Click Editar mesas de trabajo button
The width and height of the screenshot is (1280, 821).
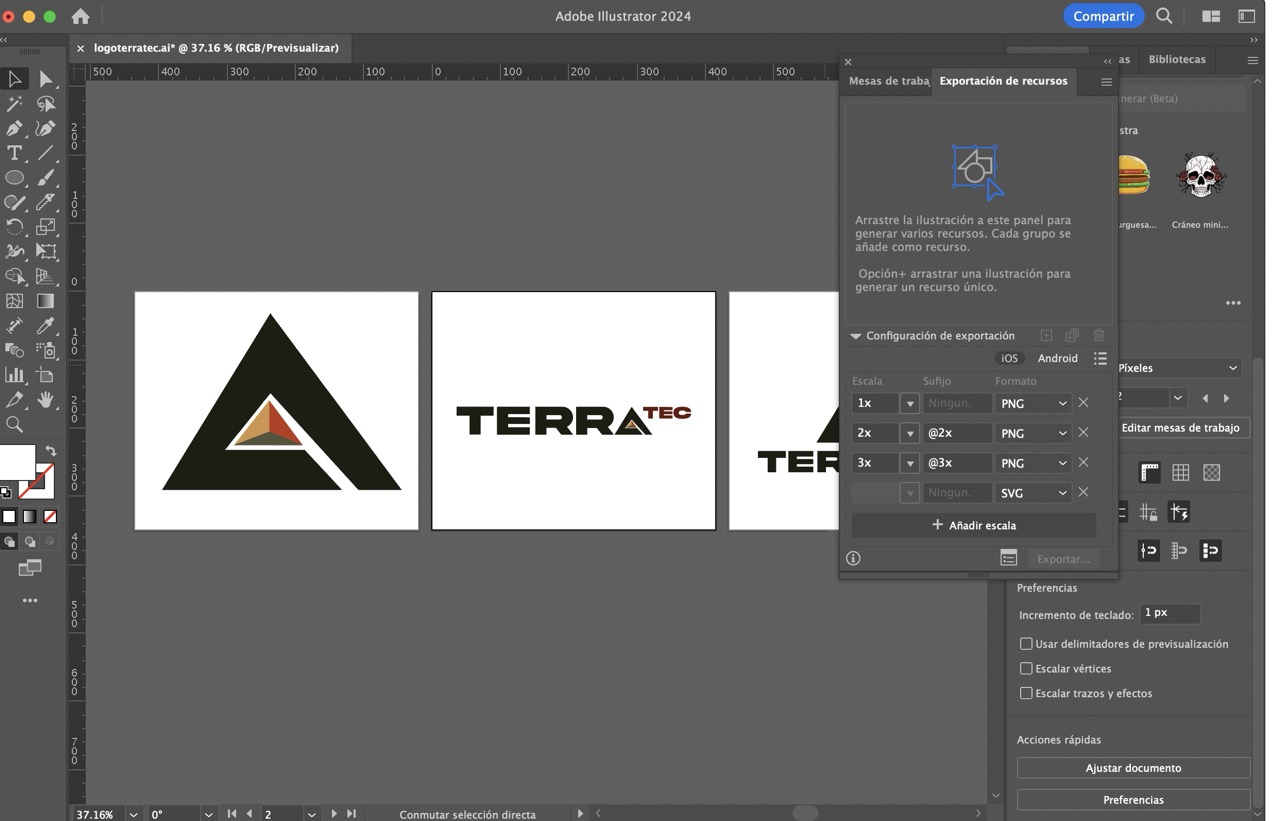click(1180, 427)
